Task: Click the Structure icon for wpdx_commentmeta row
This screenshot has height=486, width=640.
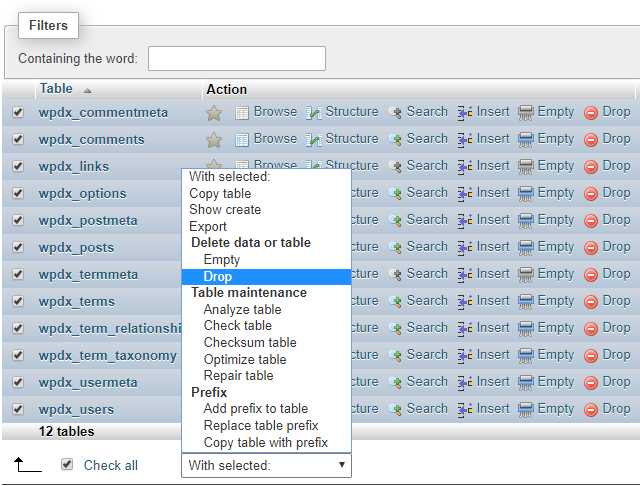Action: pos(314,113)
